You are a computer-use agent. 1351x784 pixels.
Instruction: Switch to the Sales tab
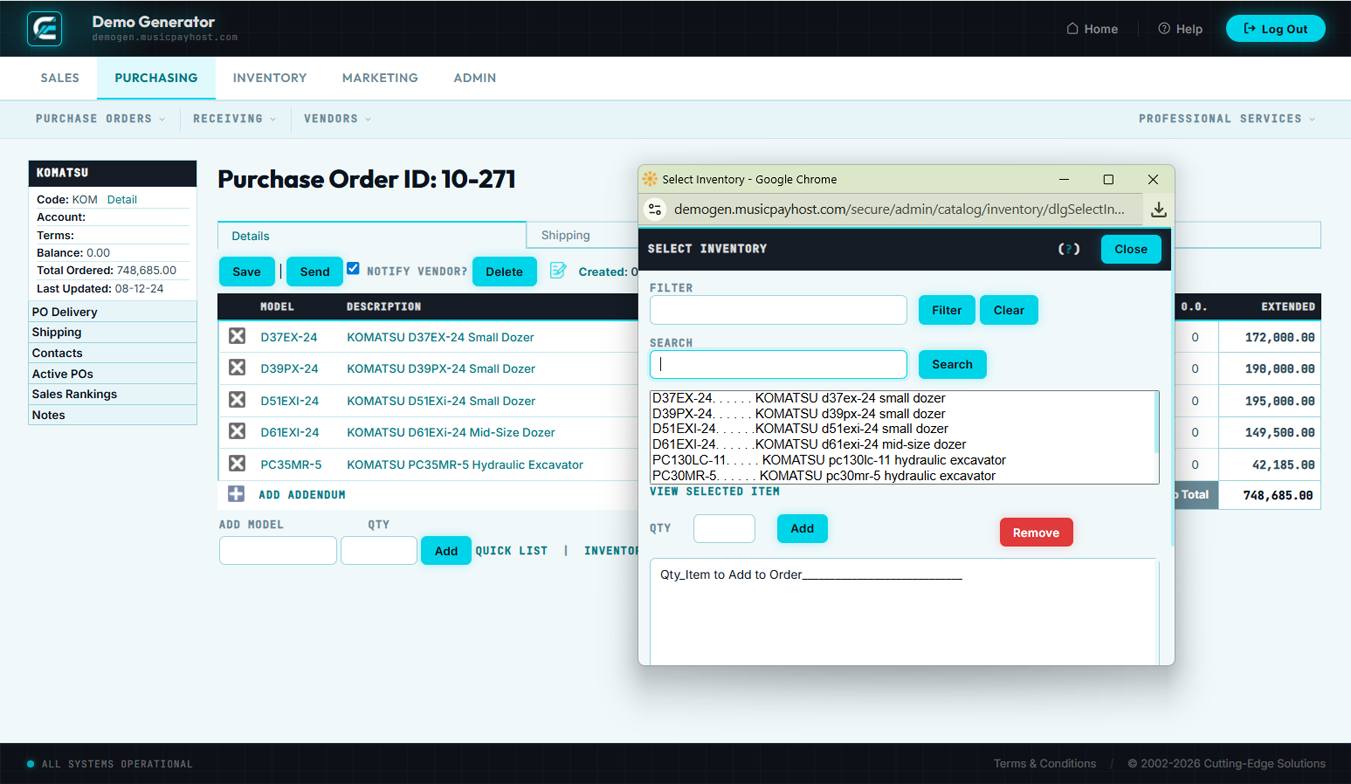(x=60, y=78)
